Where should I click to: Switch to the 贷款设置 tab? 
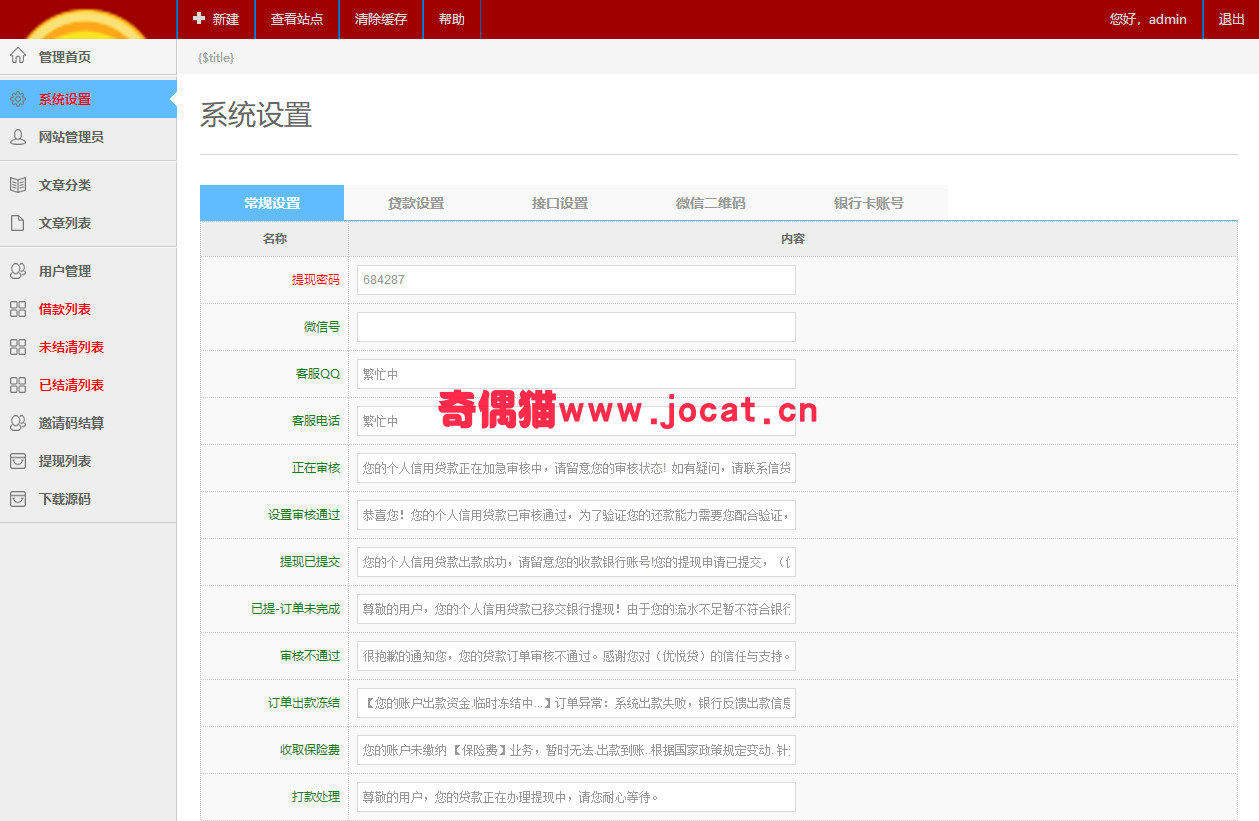(416, 203)
